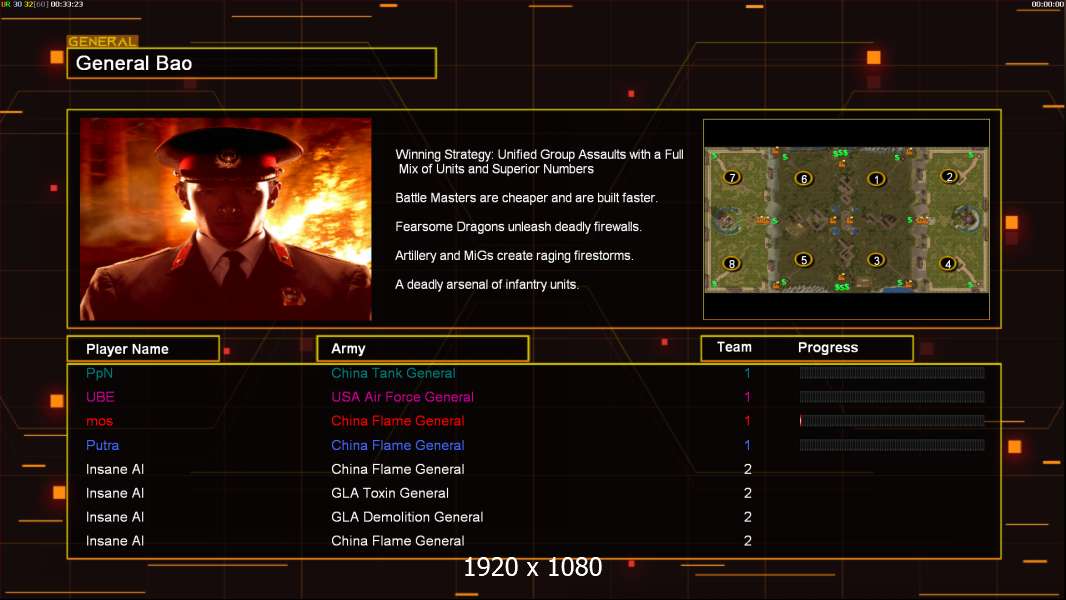Click team number for PpN
The height and width of the screenshot is (600, 1066).
click(747, 373)
